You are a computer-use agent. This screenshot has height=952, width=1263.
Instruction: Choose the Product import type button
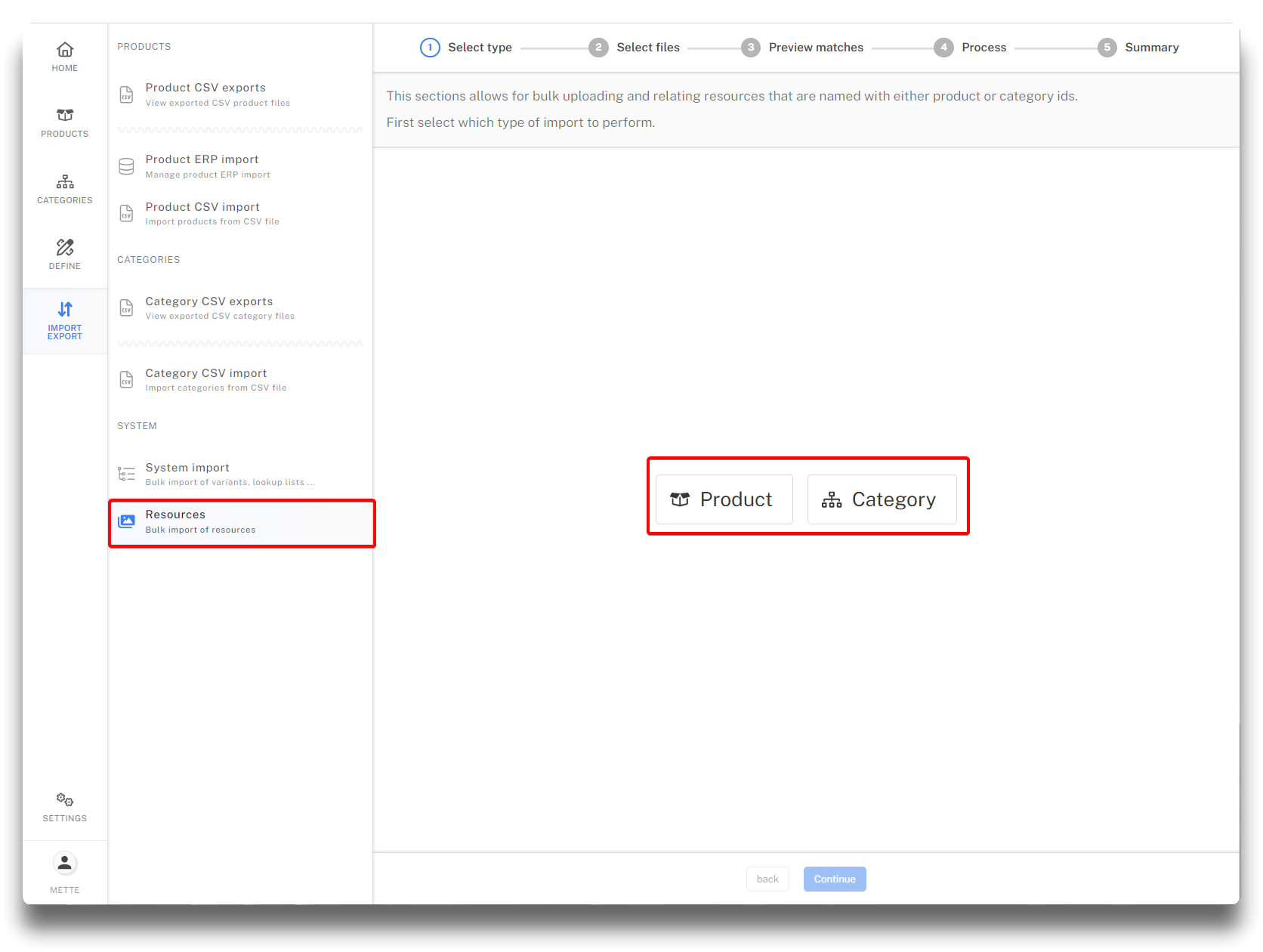click(724, 499)
